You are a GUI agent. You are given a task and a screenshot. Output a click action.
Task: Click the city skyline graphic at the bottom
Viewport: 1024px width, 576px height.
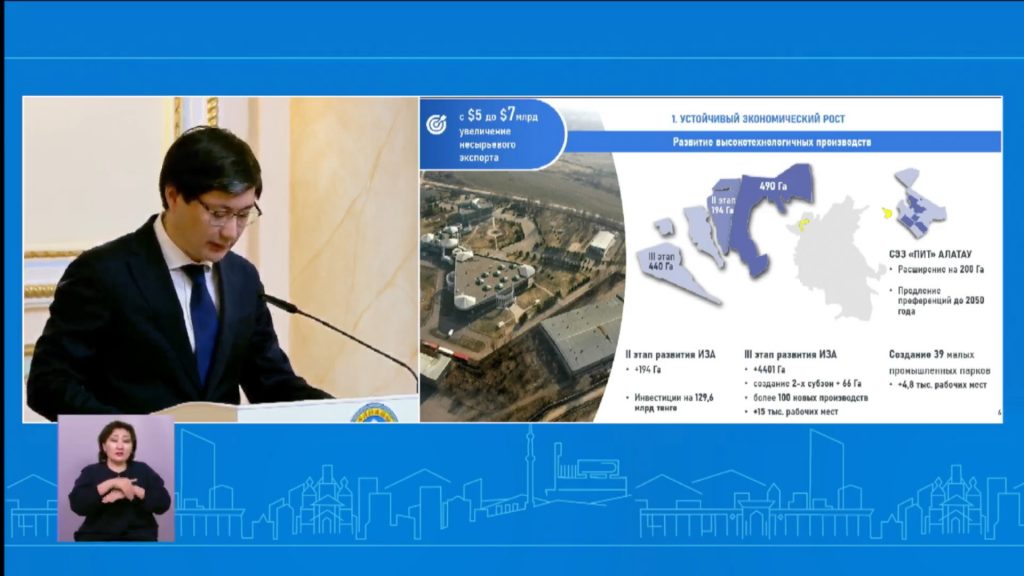600,495
